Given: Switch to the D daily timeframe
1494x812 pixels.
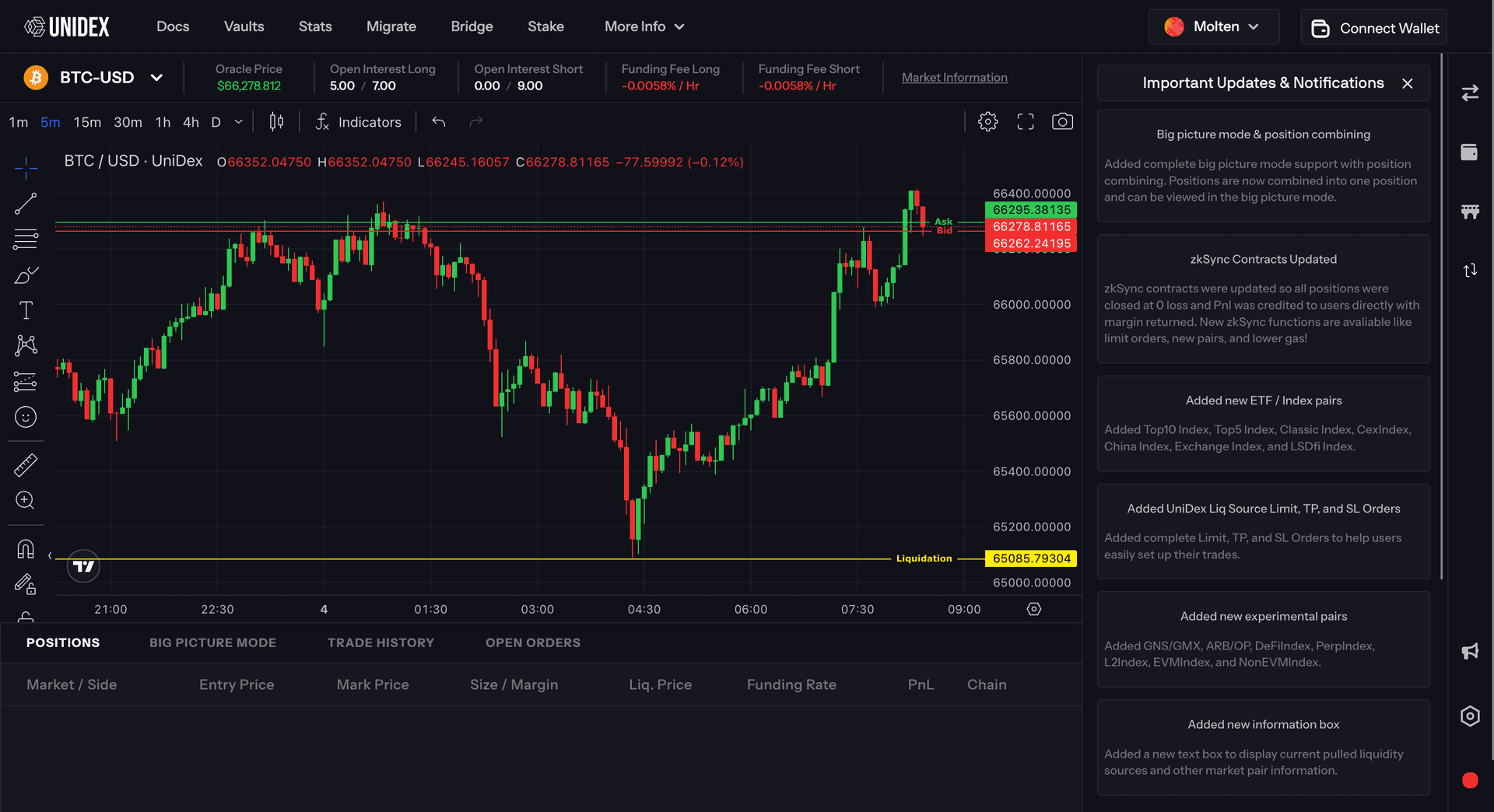Looking at the screenshot, I should pos(216,122).
